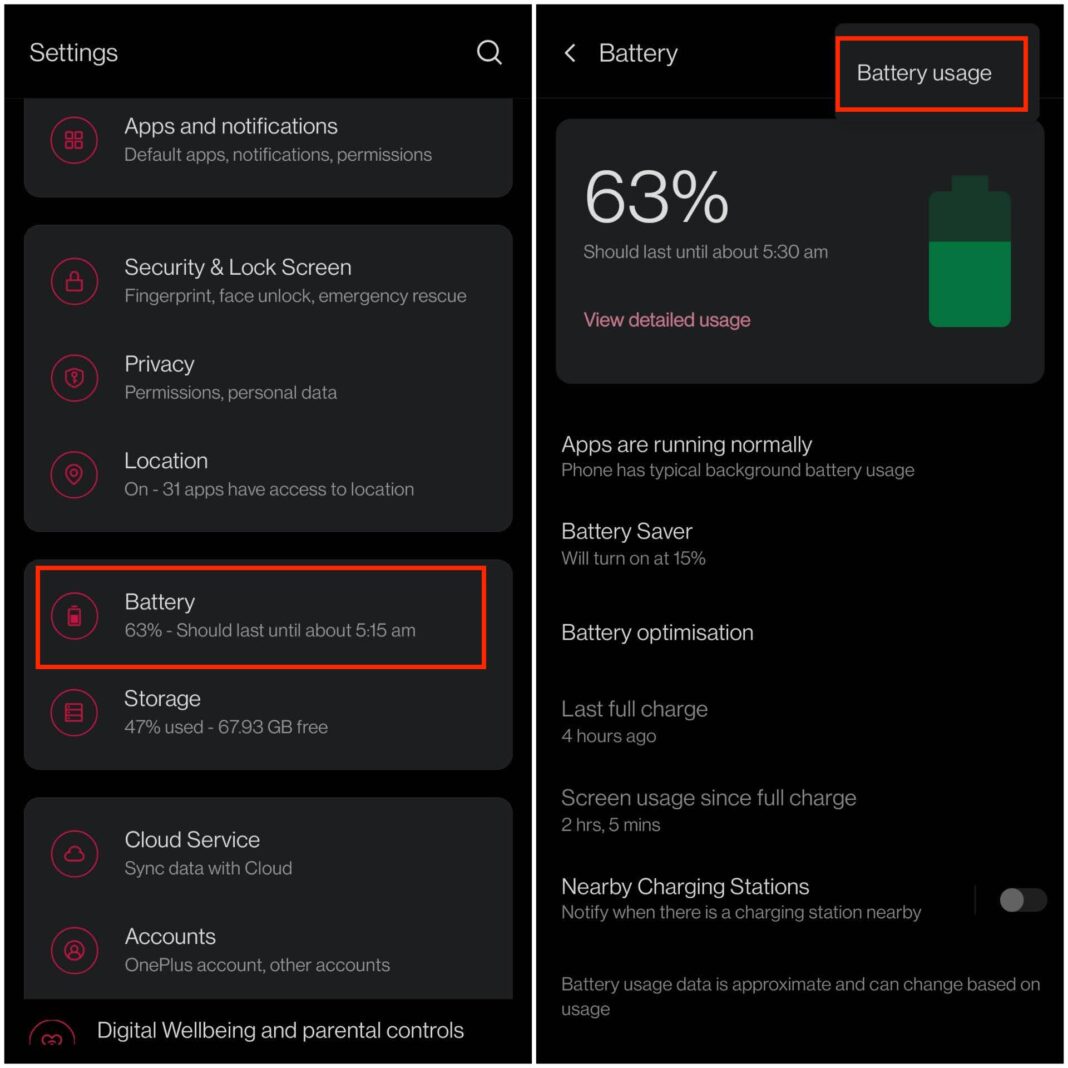The image size is (1068, 1068).
Task: Tap the back arrow on Battery screen
Action: (x=569, y=53)
